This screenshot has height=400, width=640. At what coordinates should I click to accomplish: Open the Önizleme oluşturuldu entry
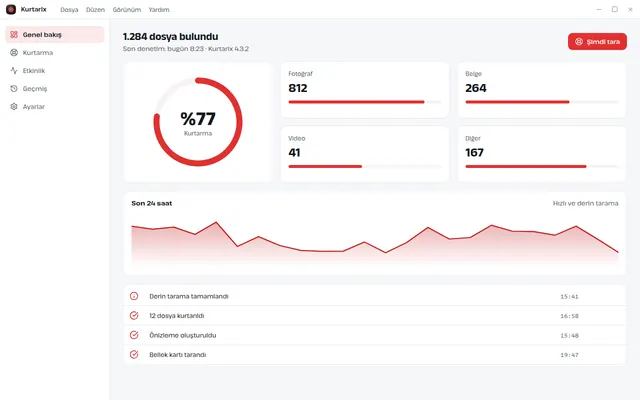[x=375, y=335]
